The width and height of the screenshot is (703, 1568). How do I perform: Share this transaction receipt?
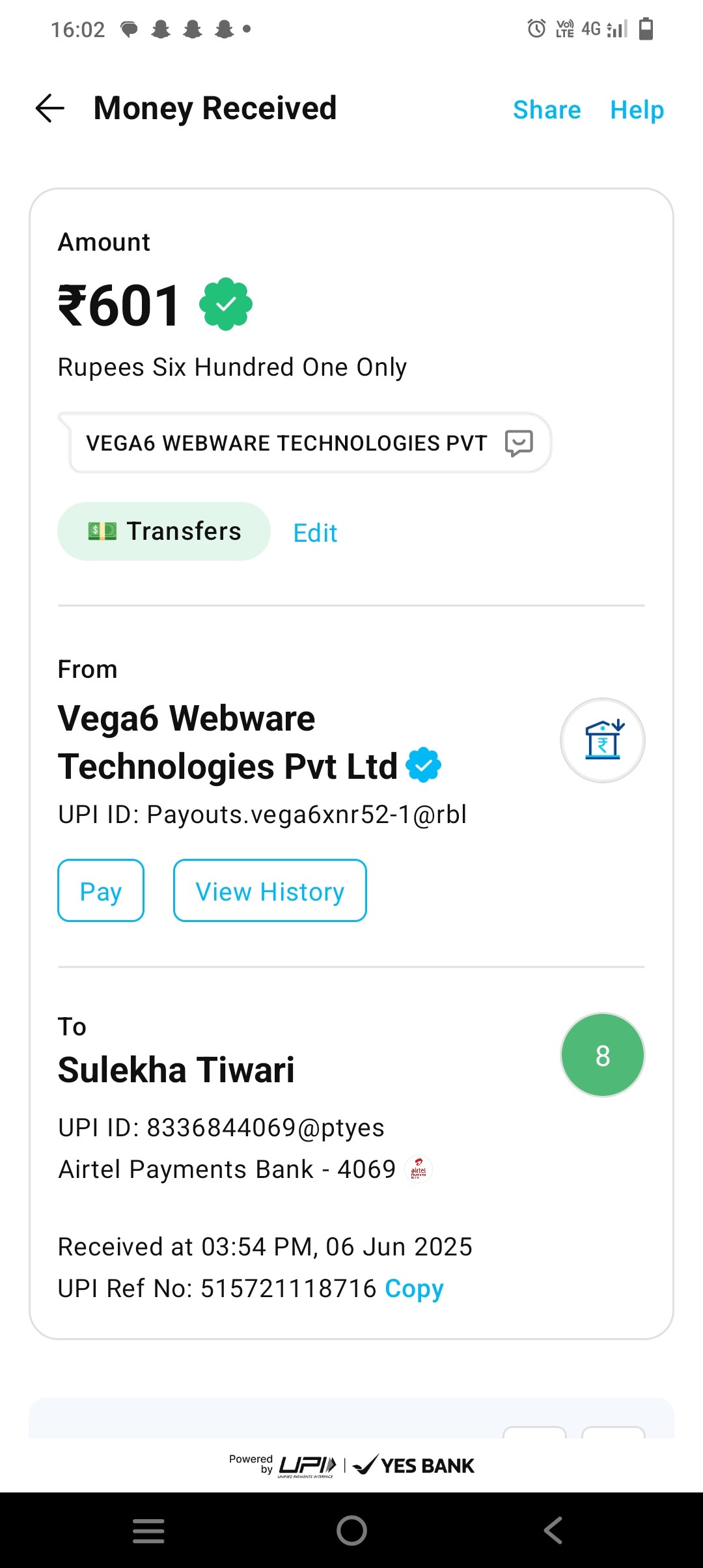[x=547, y=109]
